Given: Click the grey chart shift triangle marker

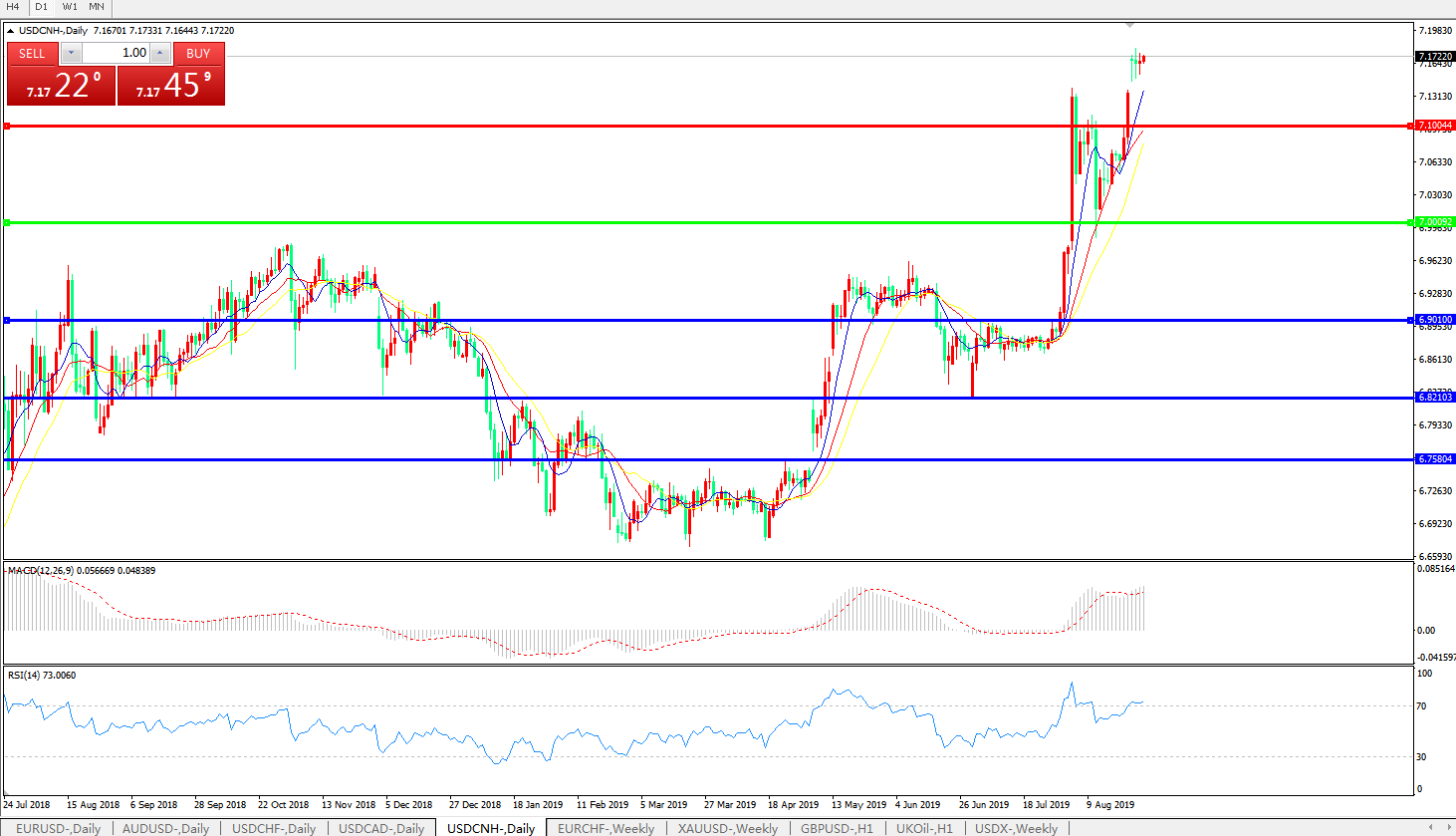Looking at the screenshot, I should coord(1129,25).
